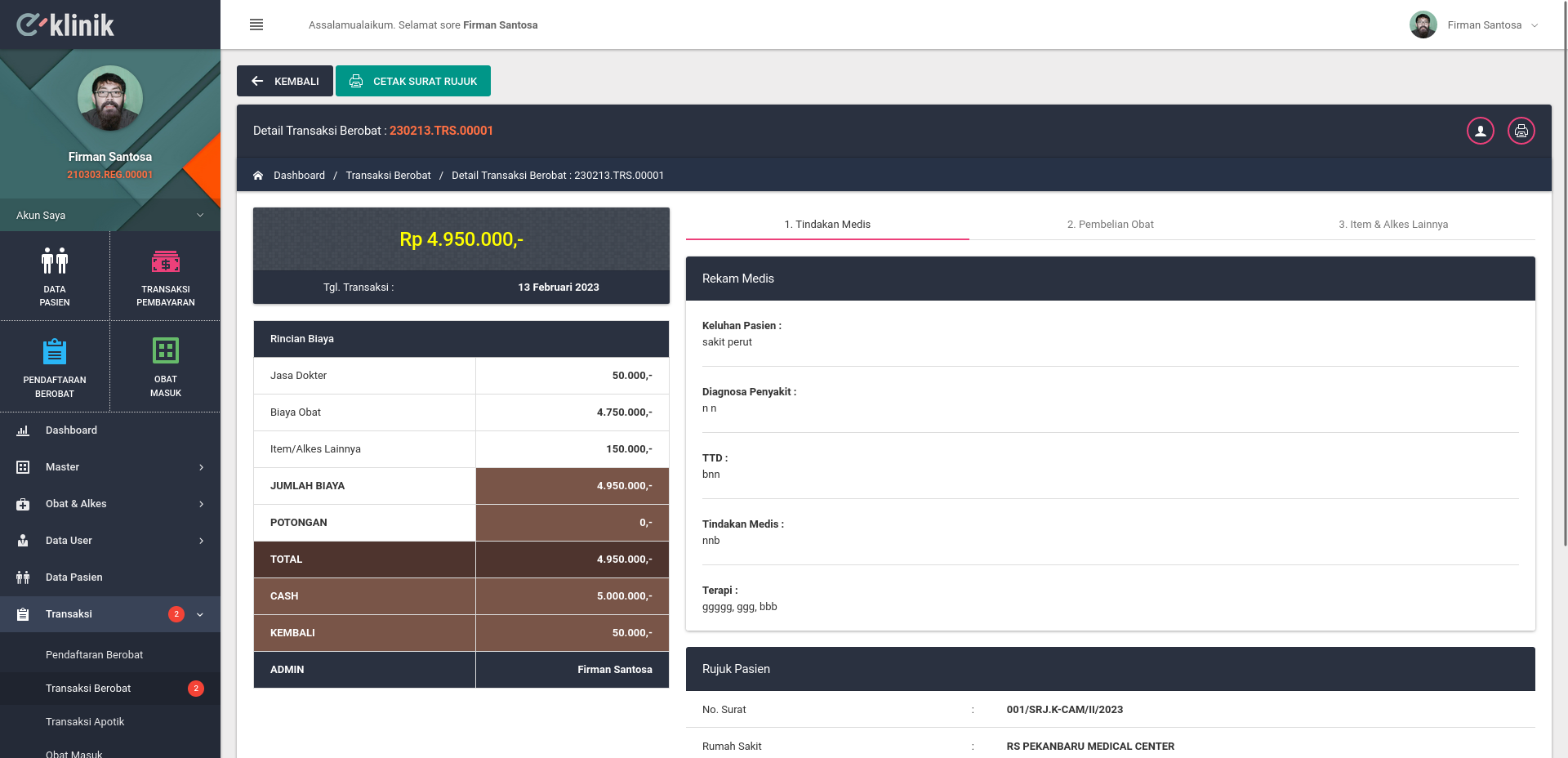Open Firman Santosa user dropdown at top right
Screen dimensions: 1568x758
tap(1474, 25)
